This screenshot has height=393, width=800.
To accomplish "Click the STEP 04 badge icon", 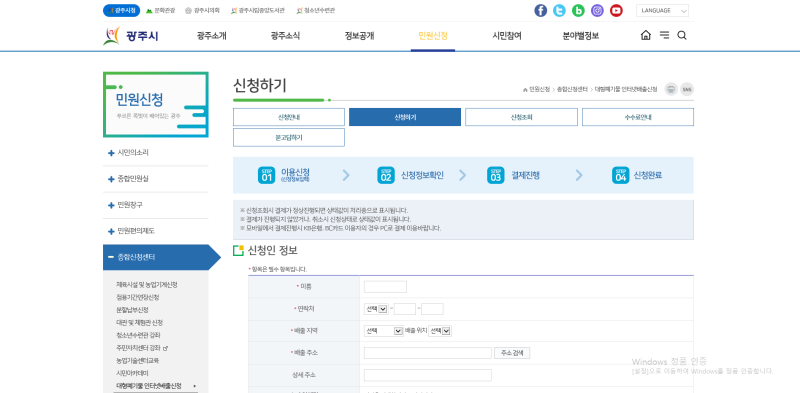I will [620, 175].
